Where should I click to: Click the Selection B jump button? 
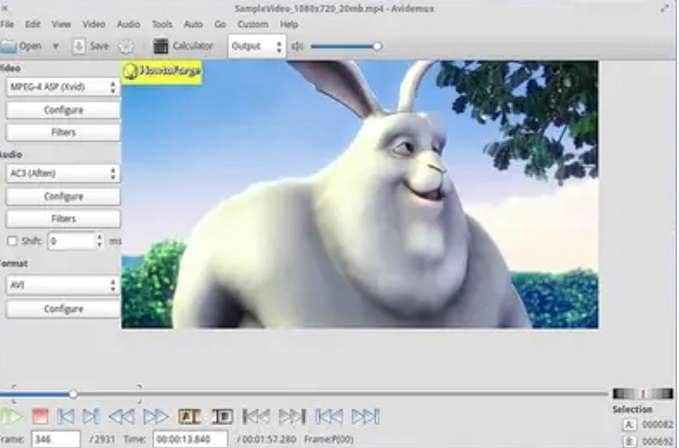629,442
